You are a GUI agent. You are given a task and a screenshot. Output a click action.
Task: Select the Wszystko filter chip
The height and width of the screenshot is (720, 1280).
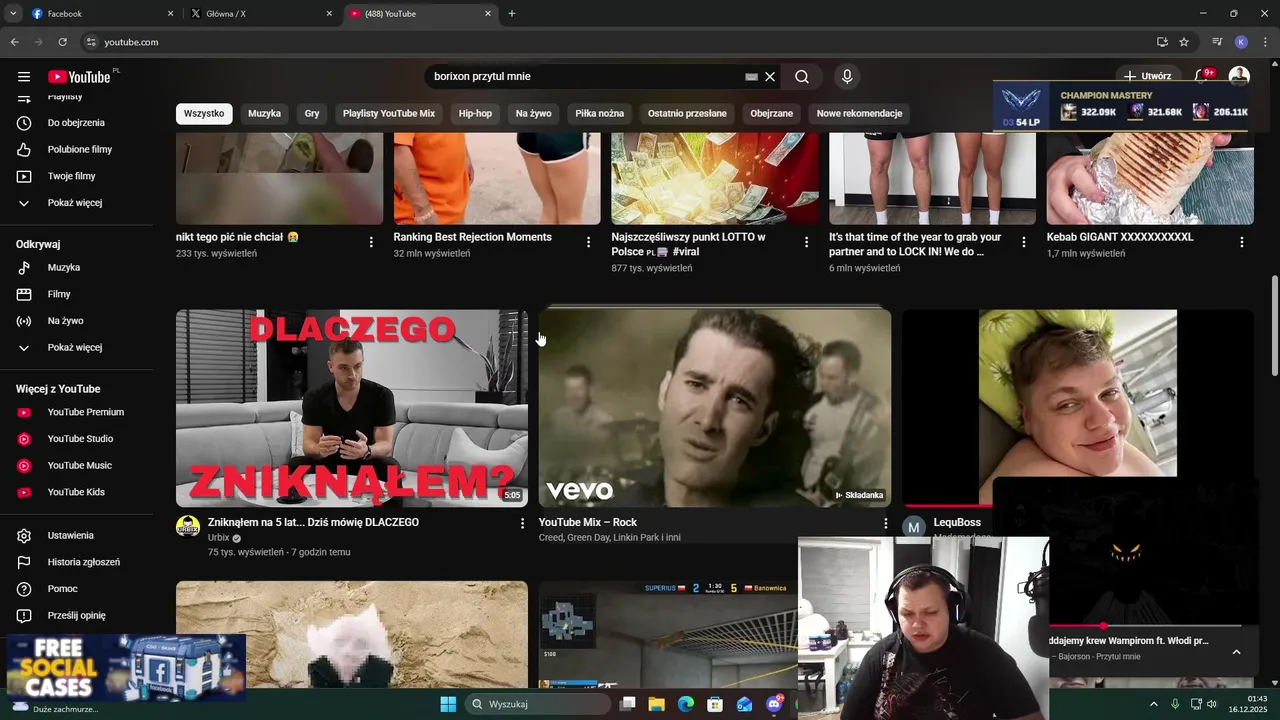[x=204, y=113]
